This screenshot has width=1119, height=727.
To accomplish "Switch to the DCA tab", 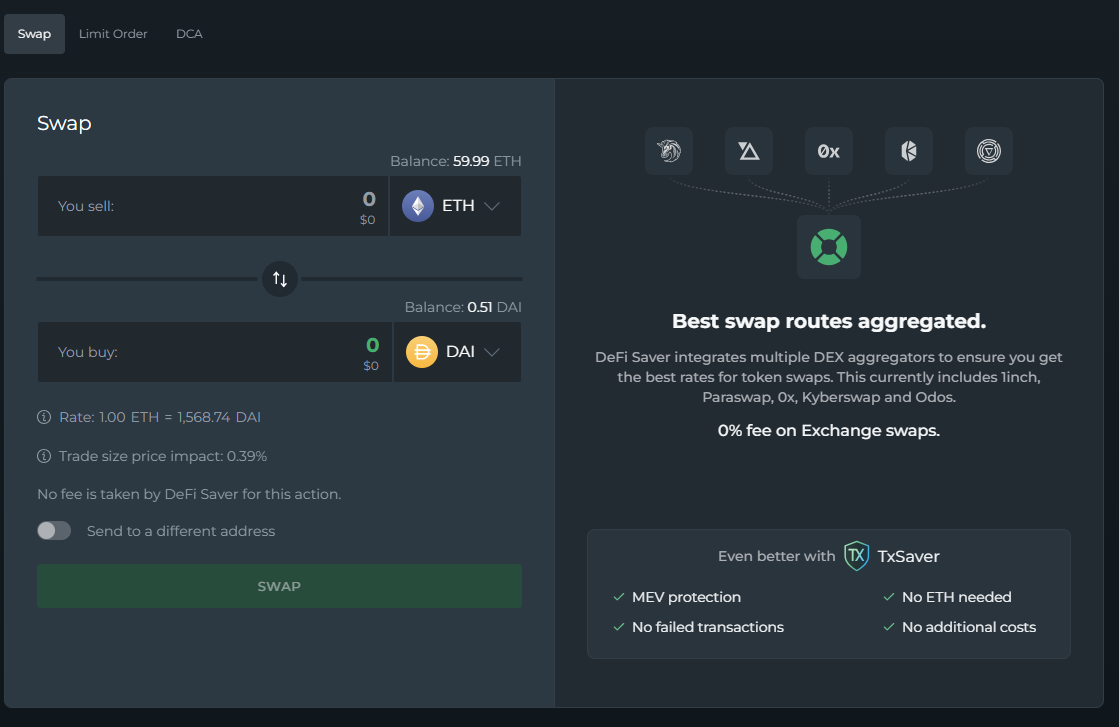I will click(x=189, y=34).
